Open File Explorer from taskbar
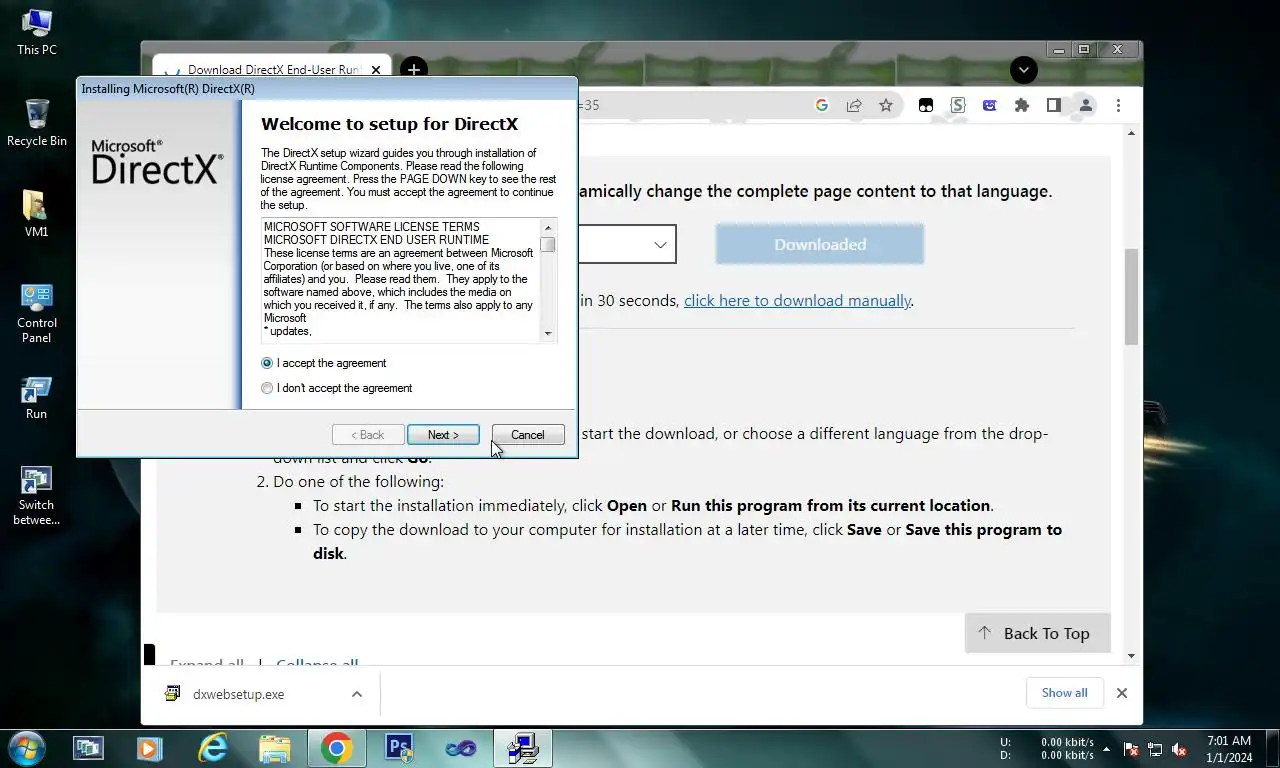 pyautogui.click(x=274, y=748)
